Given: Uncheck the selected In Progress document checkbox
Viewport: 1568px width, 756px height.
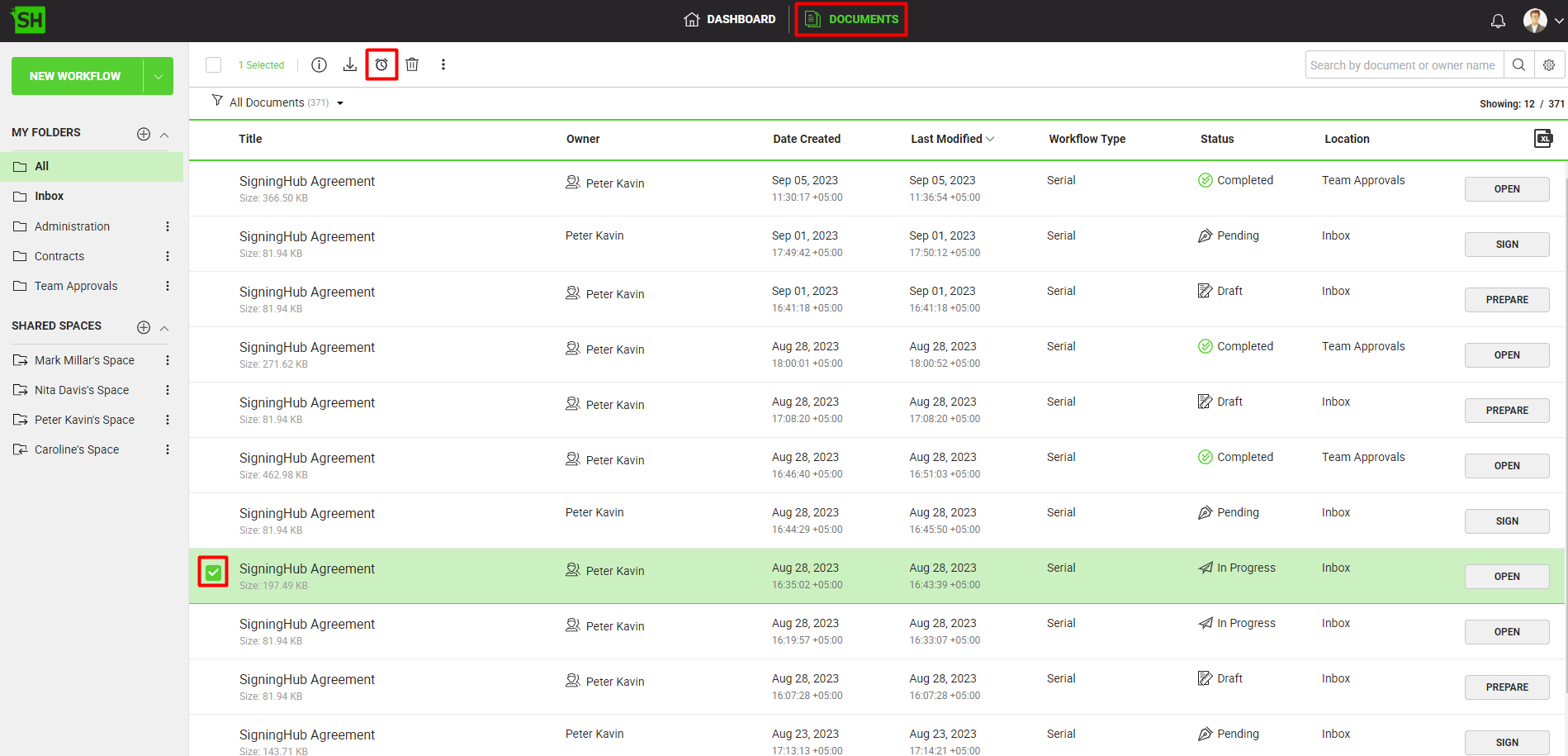Looking at the screenshot, I should (x=213, y=572).
